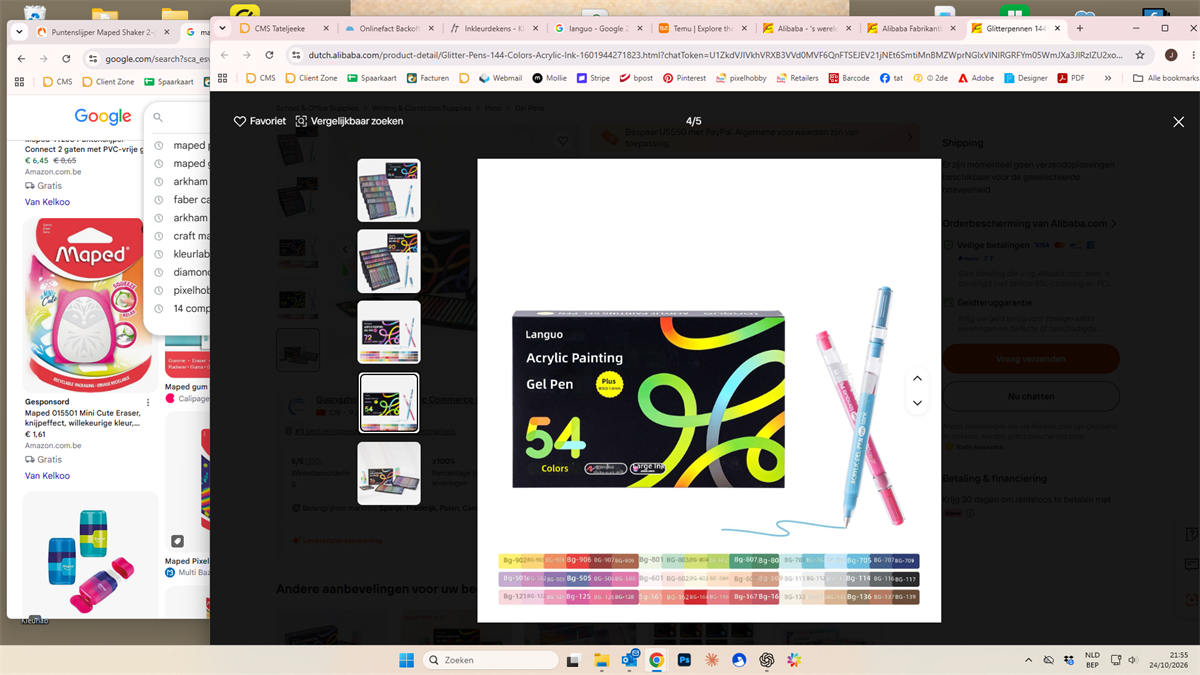Open the Windows Start menu
Viewport: 1200px width, 675px height.
pyautogui.click(x=407, y=660)
